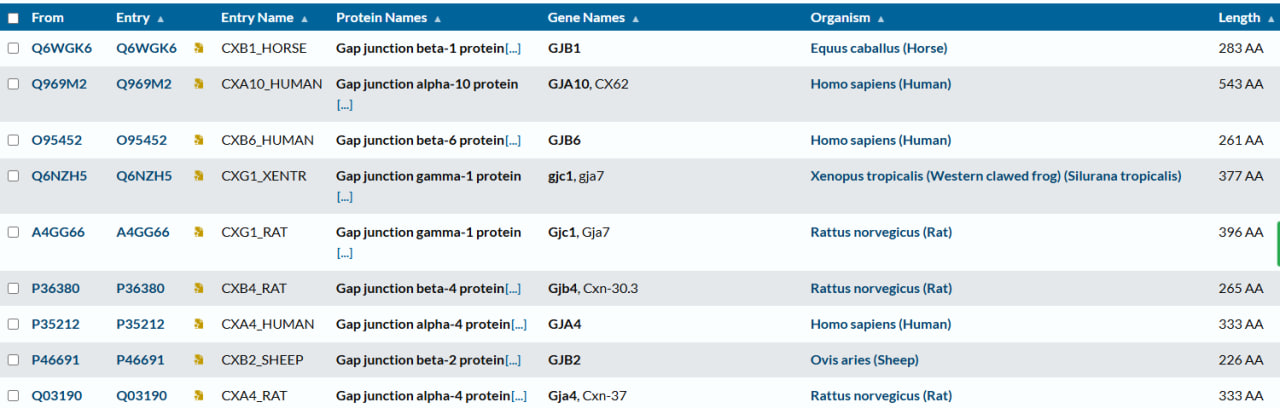The height and width of the screenshot is (408, 1280).
Task: Sort by Organism column arrow
Action: [881, 19]
